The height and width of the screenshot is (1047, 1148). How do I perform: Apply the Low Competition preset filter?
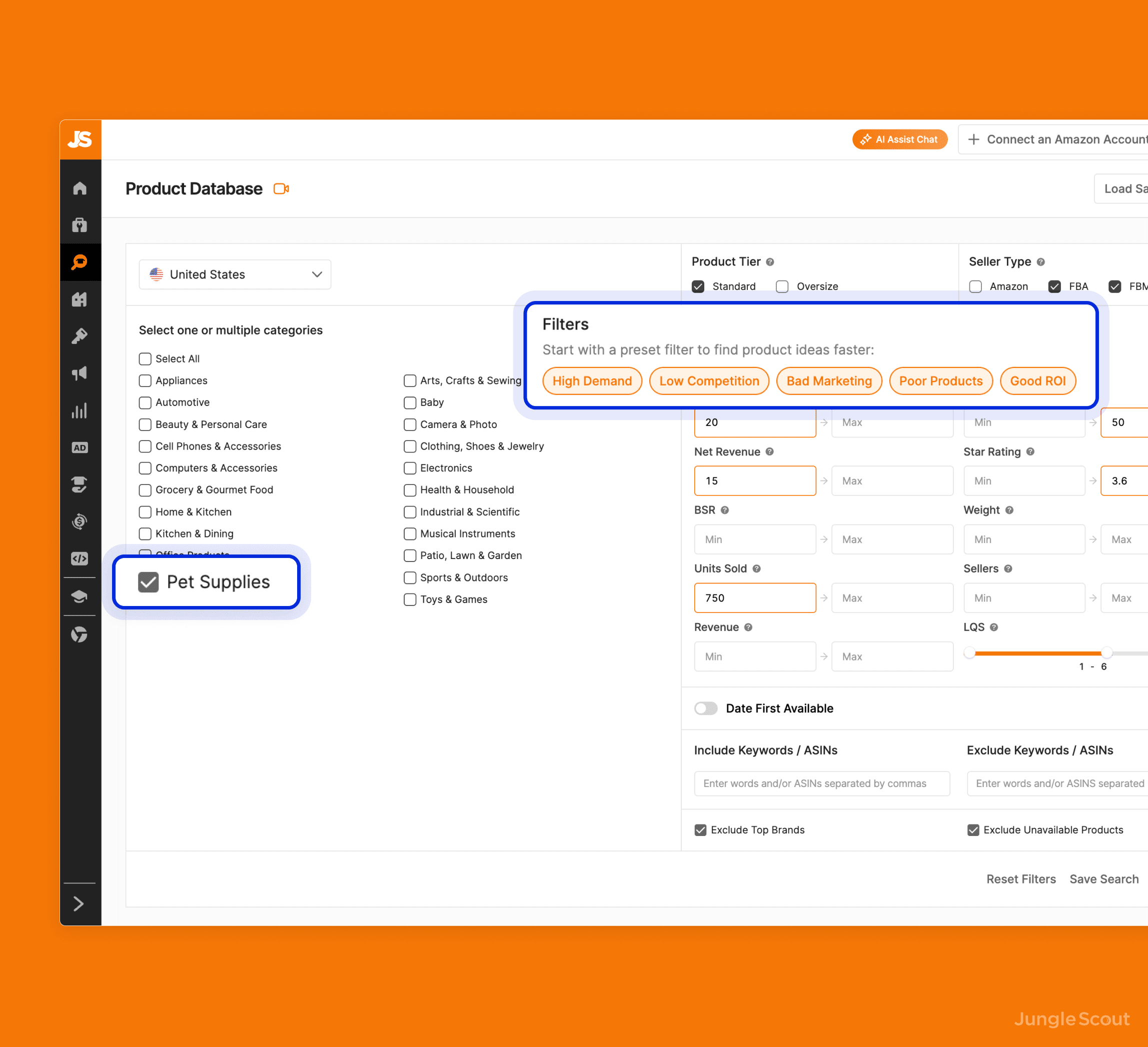coord(709,381)
